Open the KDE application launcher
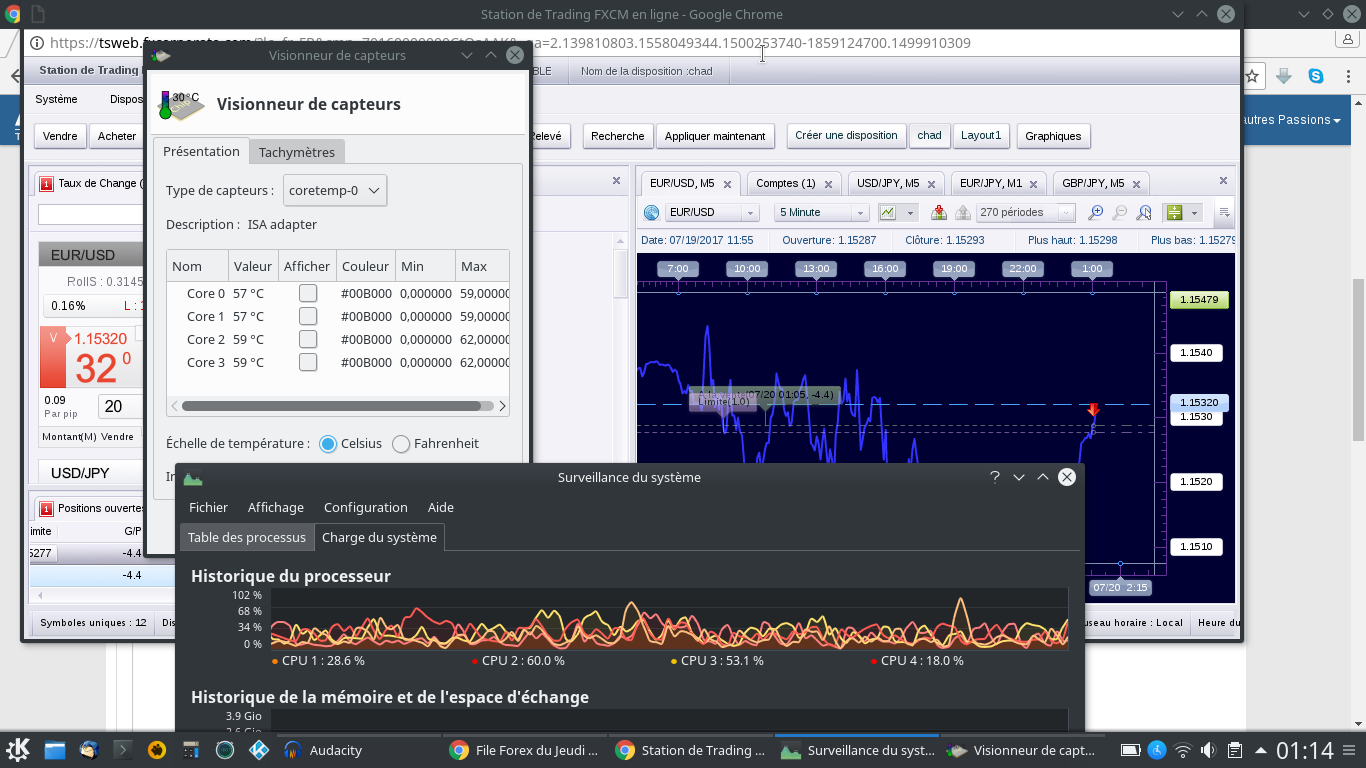The image size is (1366, 768). pyautogui.click(x=18, y=750)
